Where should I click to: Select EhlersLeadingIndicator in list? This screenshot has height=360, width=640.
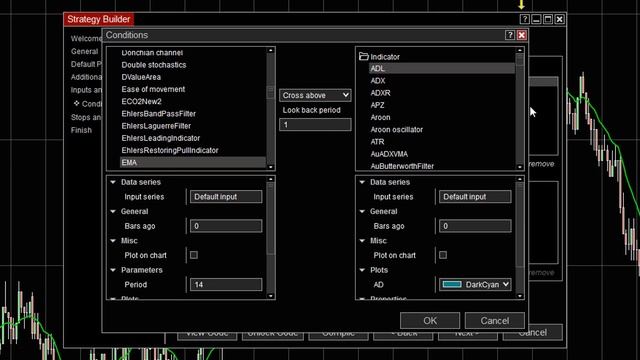pos(160,138)
